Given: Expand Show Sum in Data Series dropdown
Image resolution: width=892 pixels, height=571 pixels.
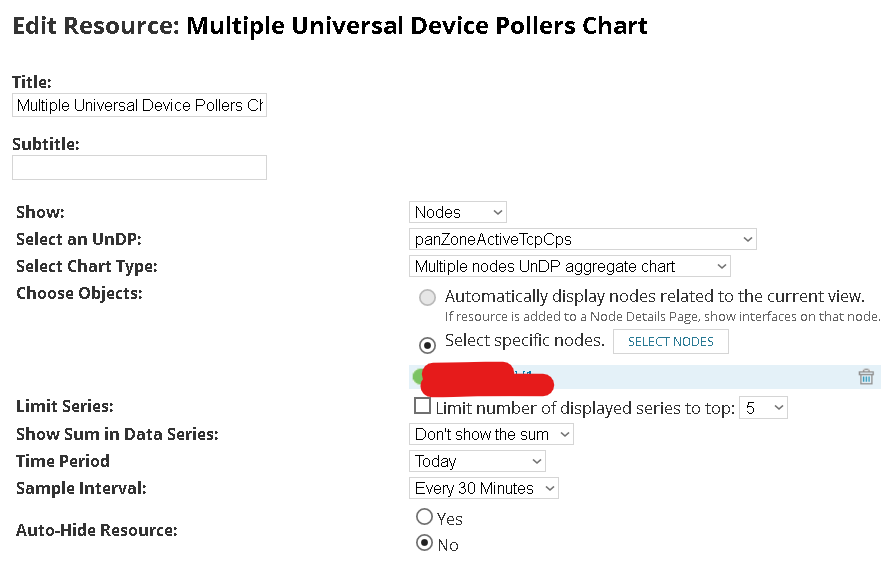Looking at the screenshot, I should [492, 434].
